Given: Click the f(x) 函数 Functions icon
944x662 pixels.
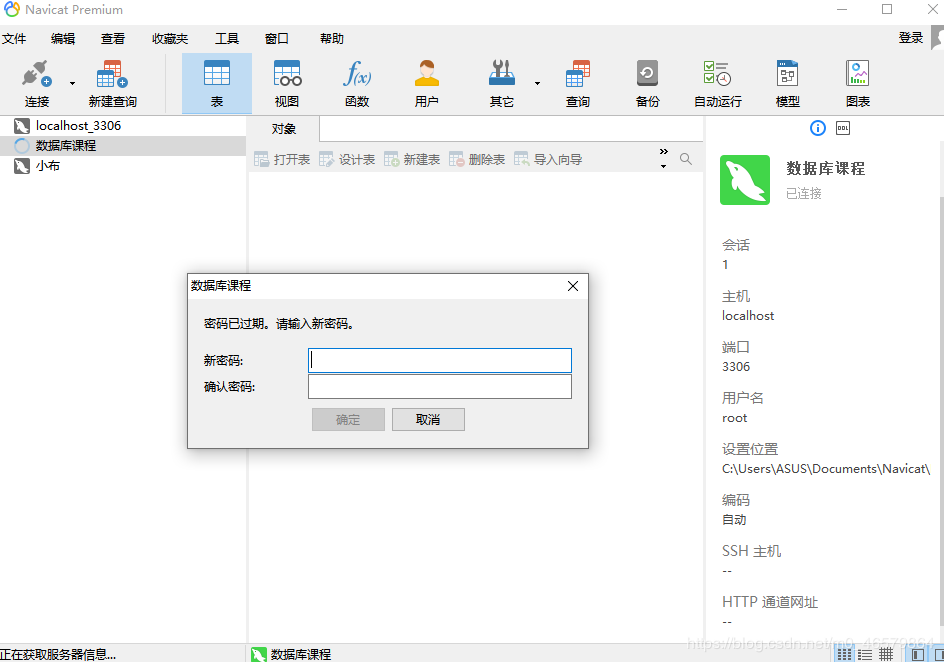Looking at the screenshot, I should [356, 81].
